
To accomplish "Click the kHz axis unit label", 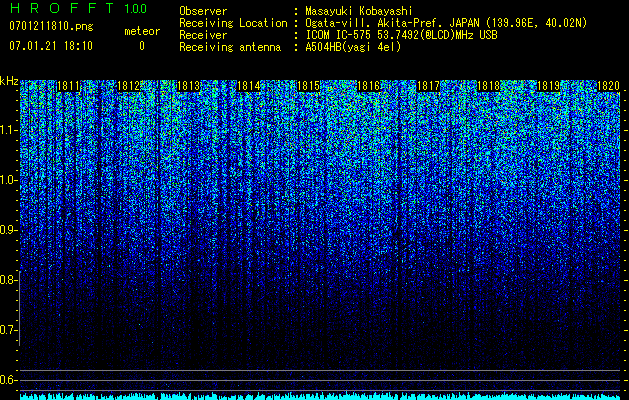I will (9, 81).
